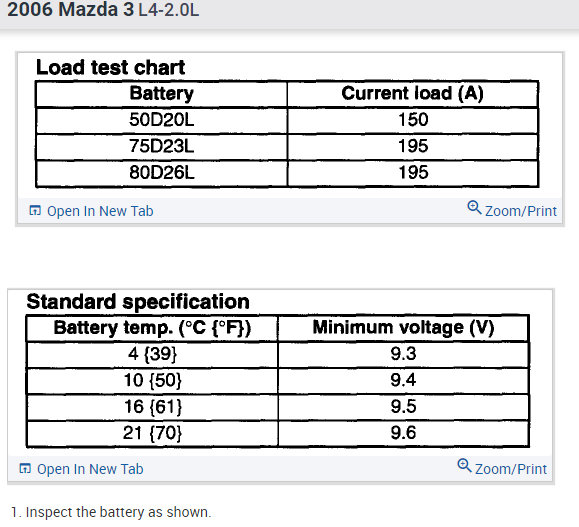579x527 pixels.
Task: Open Standard specification in new tab link
Action: point(90,469)
